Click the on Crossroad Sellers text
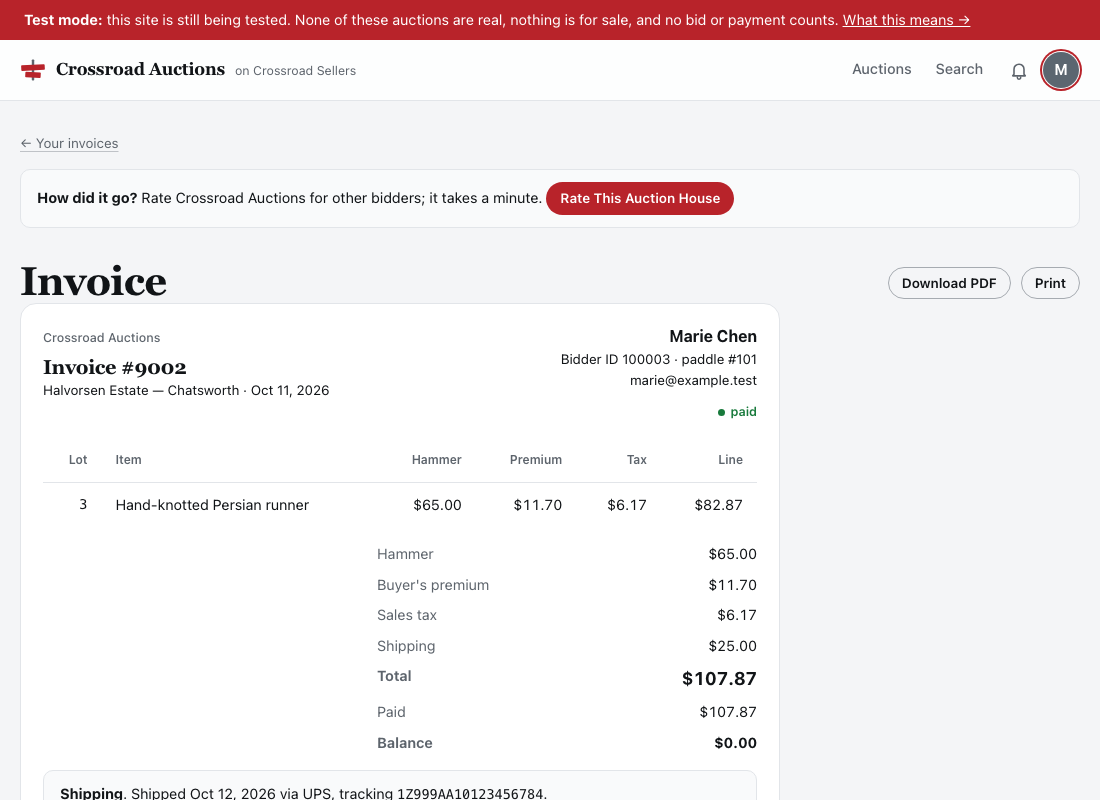 [x=295, y=71]
